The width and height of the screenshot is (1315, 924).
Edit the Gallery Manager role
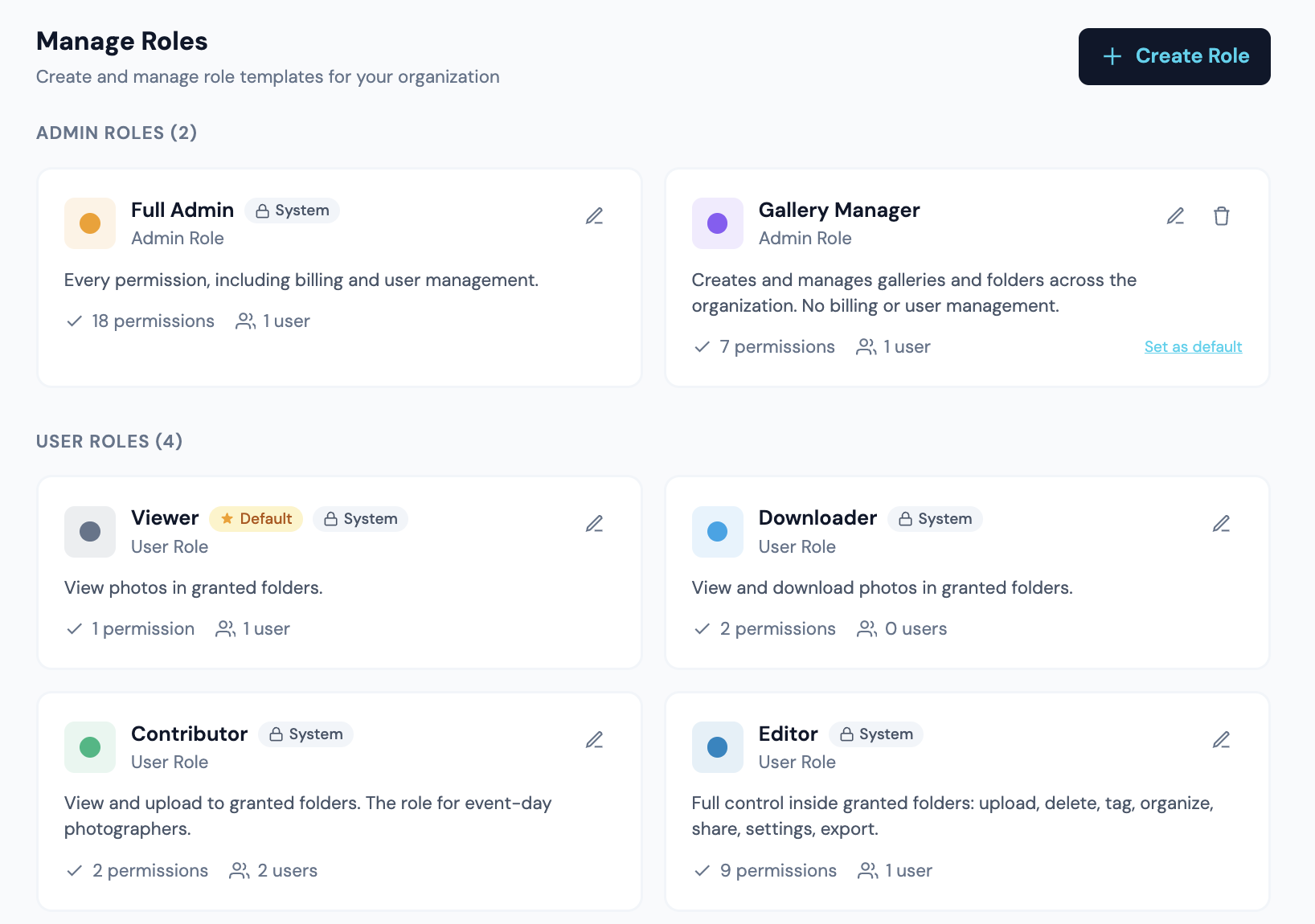1175,216
